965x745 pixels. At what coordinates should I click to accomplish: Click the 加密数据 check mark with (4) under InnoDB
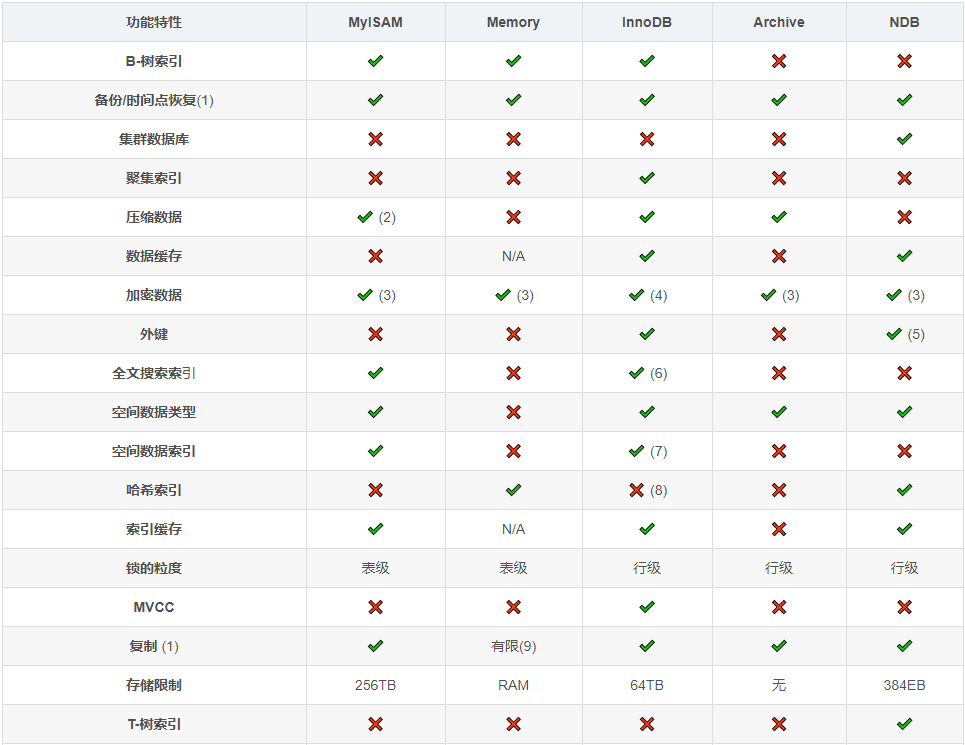pos(636,295)
